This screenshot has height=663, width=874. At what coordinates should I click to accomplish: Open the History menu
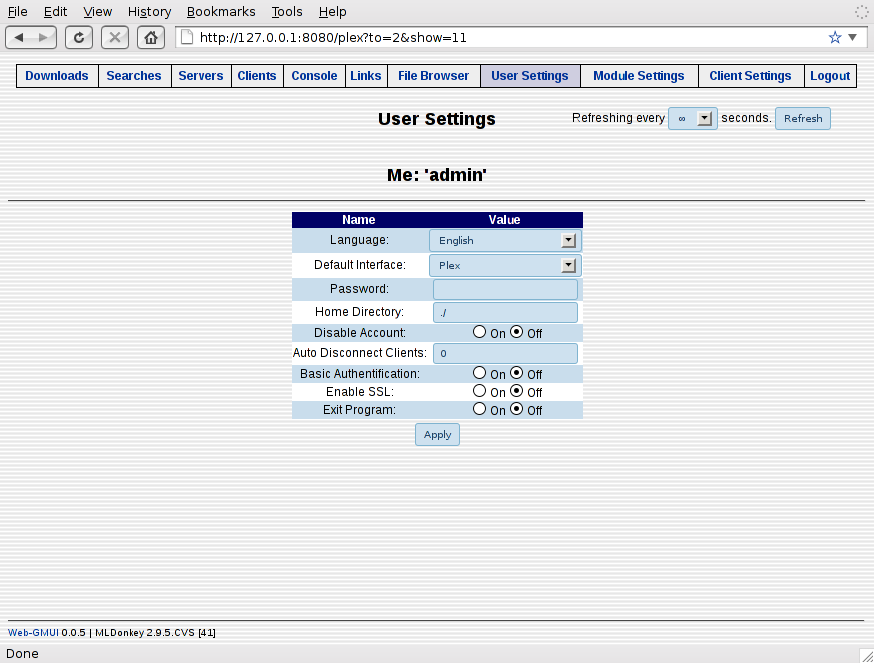click(149, 12)
